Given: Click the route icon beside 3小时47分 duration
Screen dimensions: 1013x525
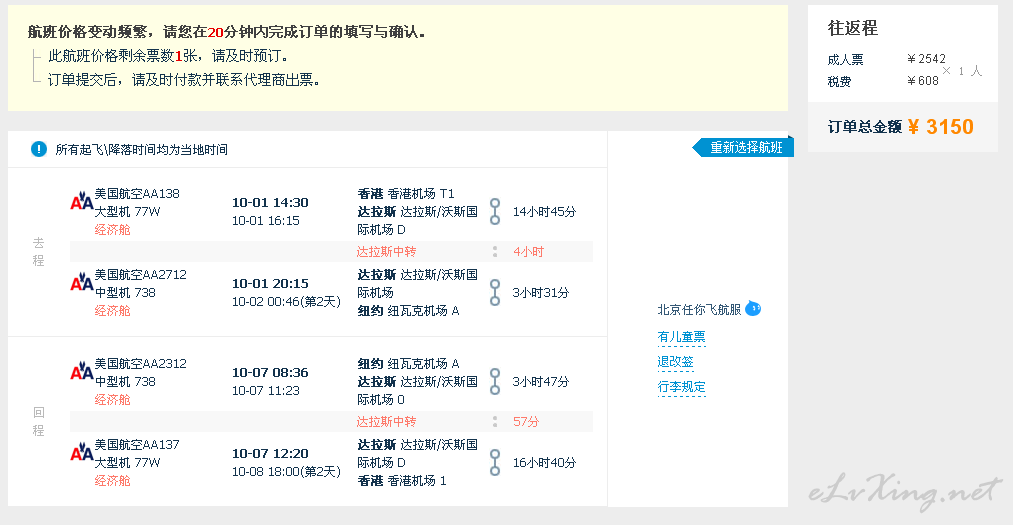Looking at the screenshot, I should [495, 381].
